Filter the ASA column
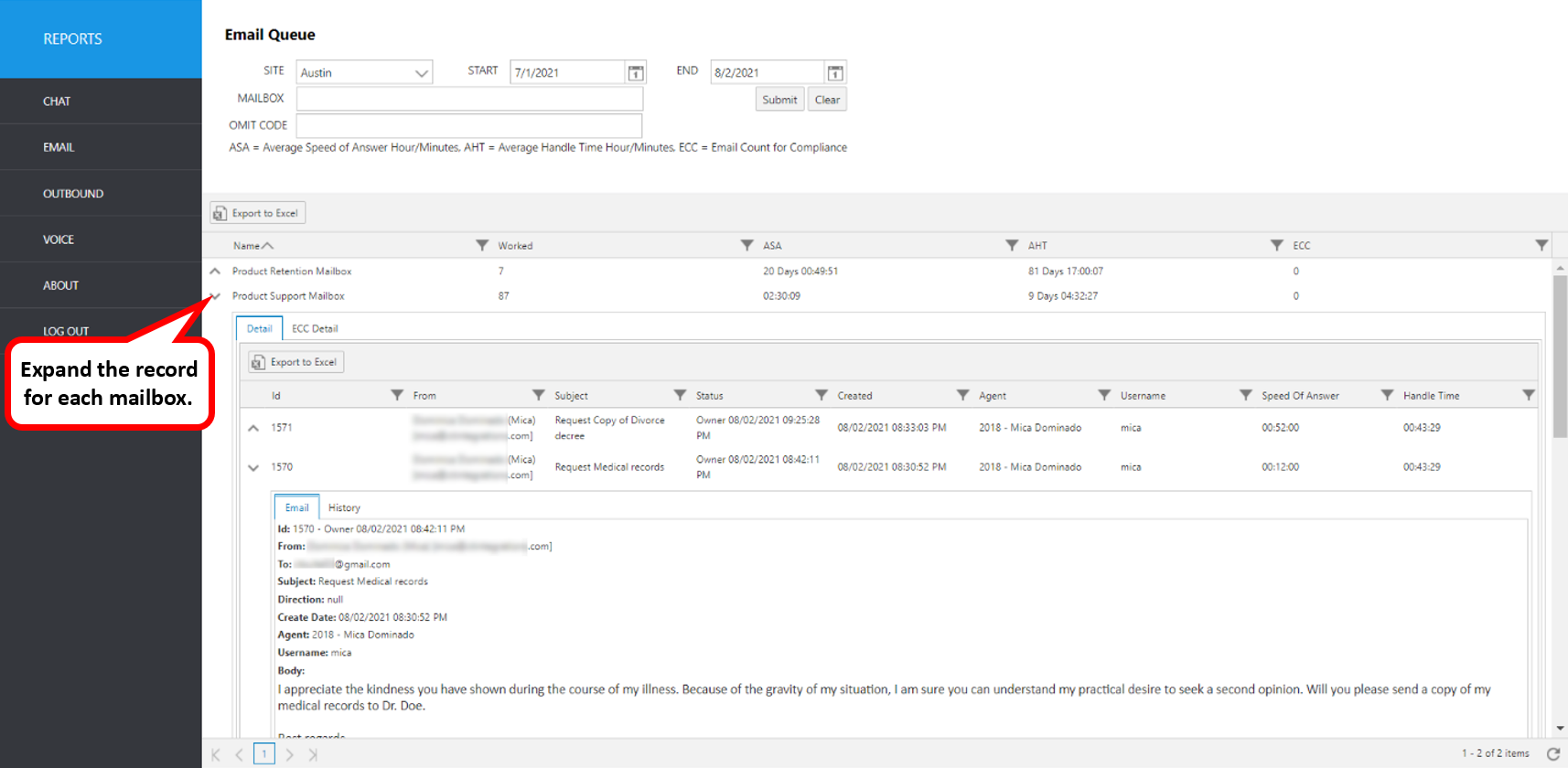Viewport: 1568px width, 768px height. pos(1012,245)
